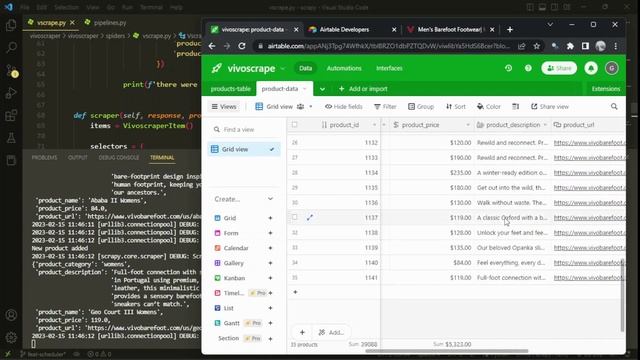Open the Automations tab
Screen dimensions: 640x360
pyautogui.click(x=344, y=68)
